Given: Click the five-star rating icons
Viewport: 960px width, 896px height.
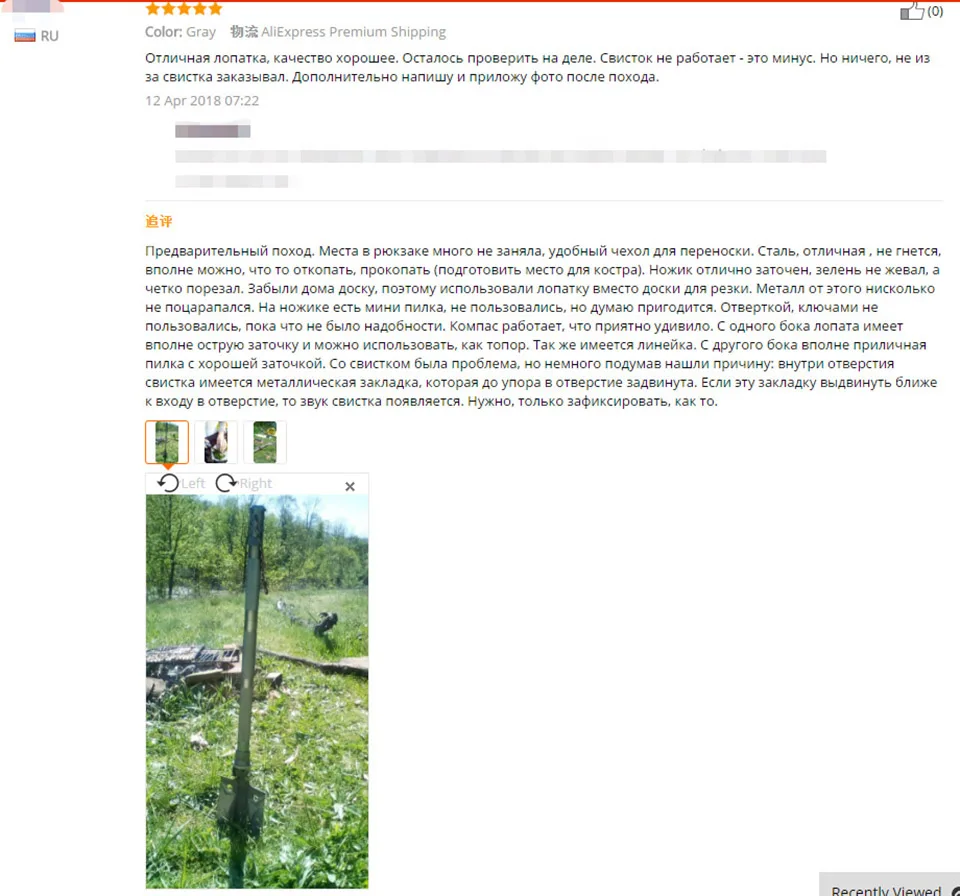Looking at the screenshot, I should tap(184, 9).
